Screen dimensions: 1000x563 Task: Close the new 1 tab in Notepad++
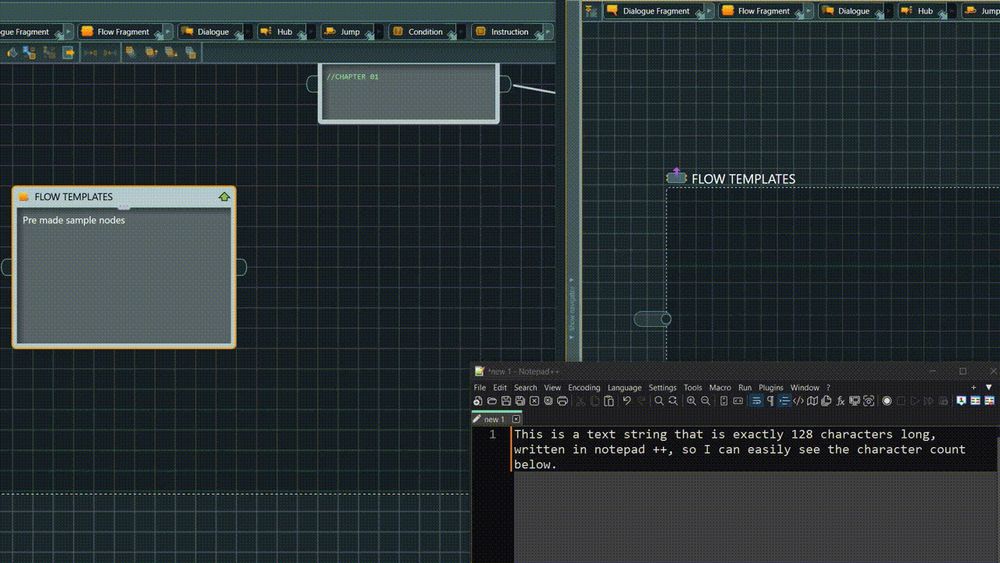click(x=516, y=420)
